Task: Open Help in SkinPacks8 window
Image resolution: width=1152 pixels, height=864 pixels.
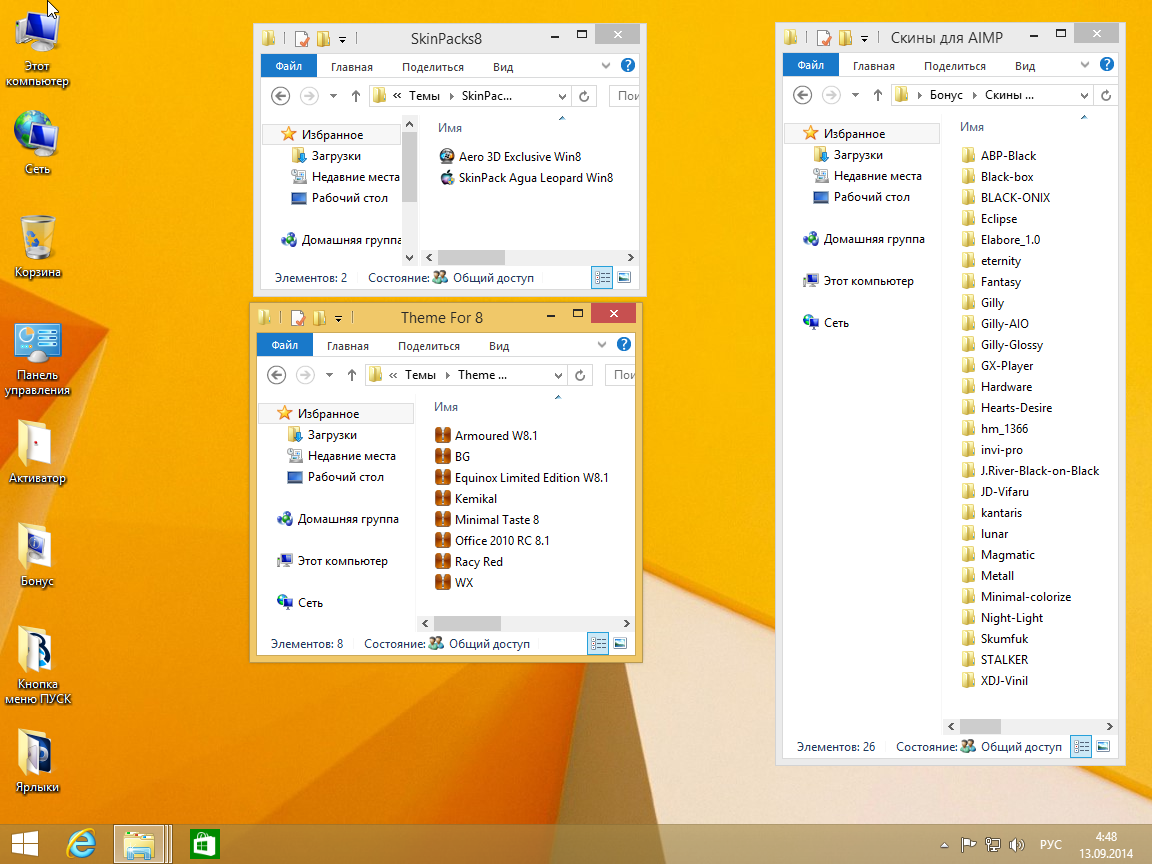Action: [627, 65]
